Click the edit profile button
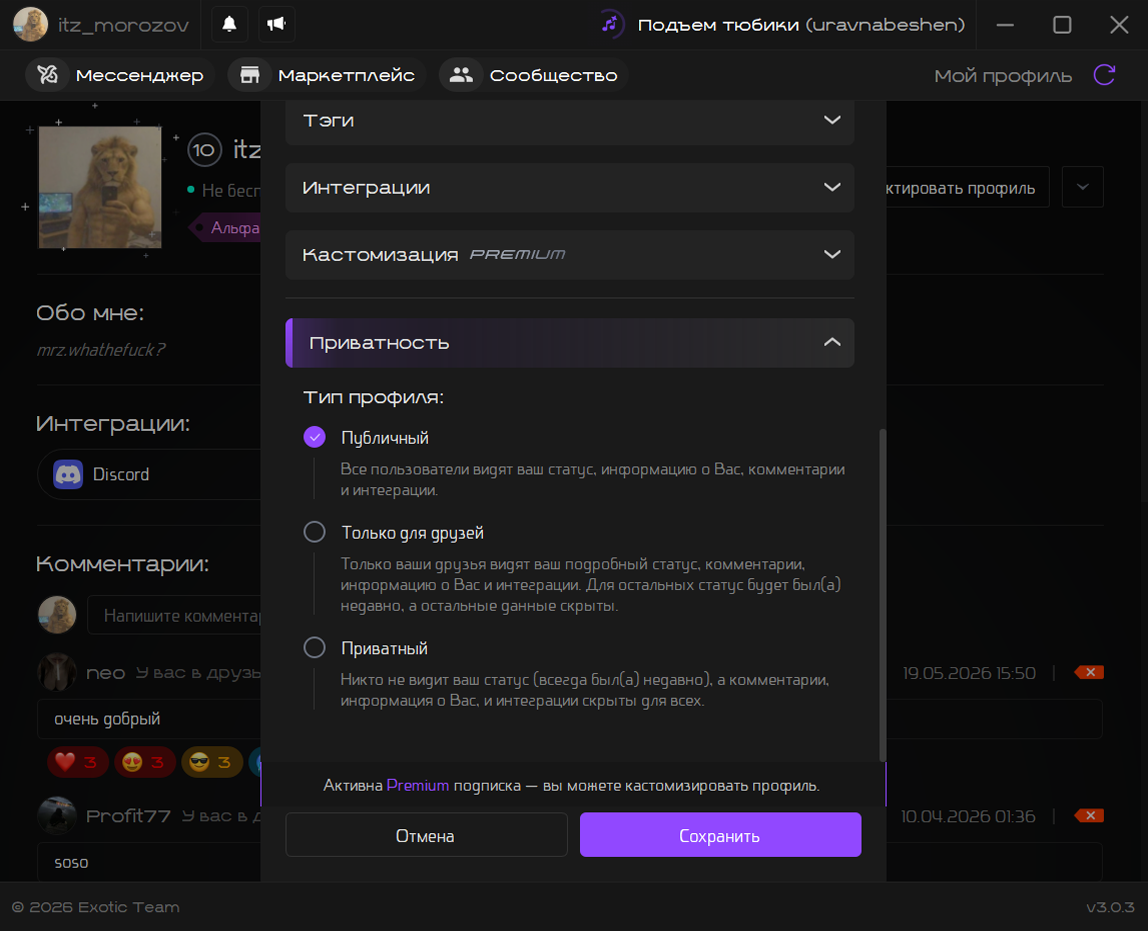The width and height of the screenshot is (1148, 931). 966,187
